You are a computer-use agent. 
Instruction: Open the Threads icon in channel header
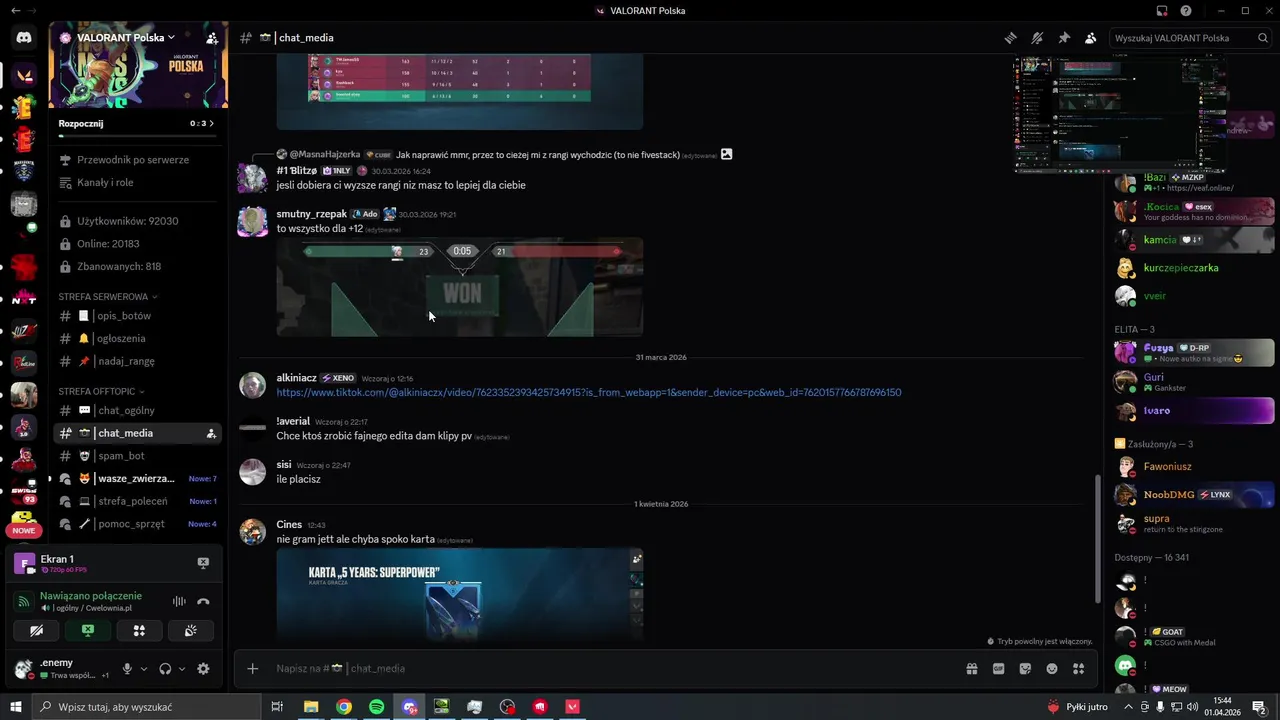1011,38
